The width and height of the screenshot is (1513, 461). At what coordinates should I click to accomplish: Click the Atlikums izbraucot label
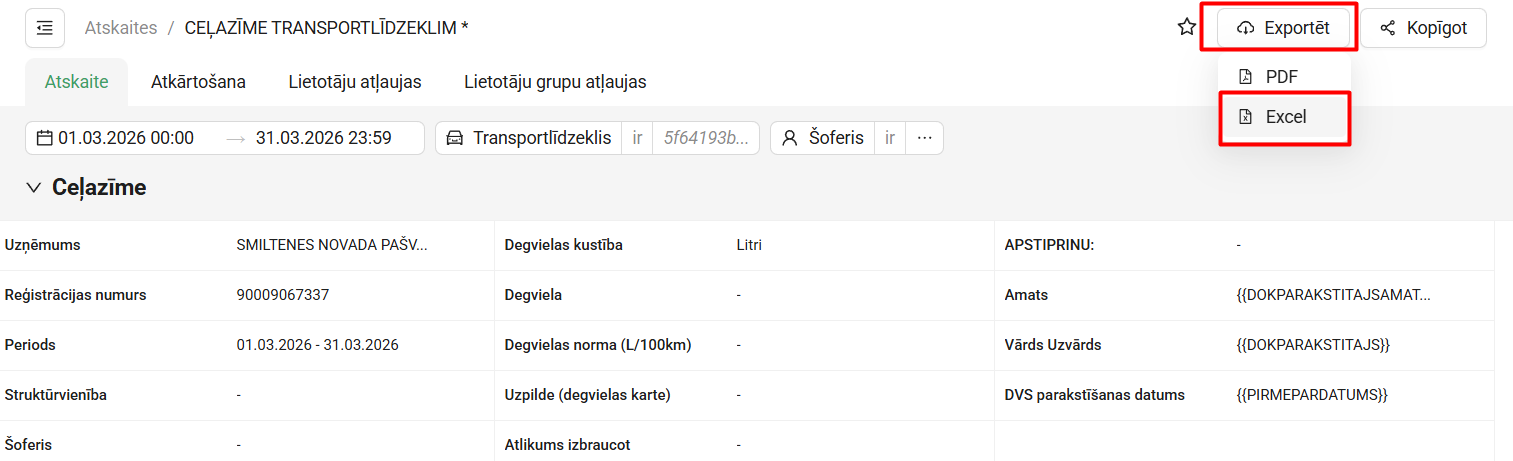568,445
